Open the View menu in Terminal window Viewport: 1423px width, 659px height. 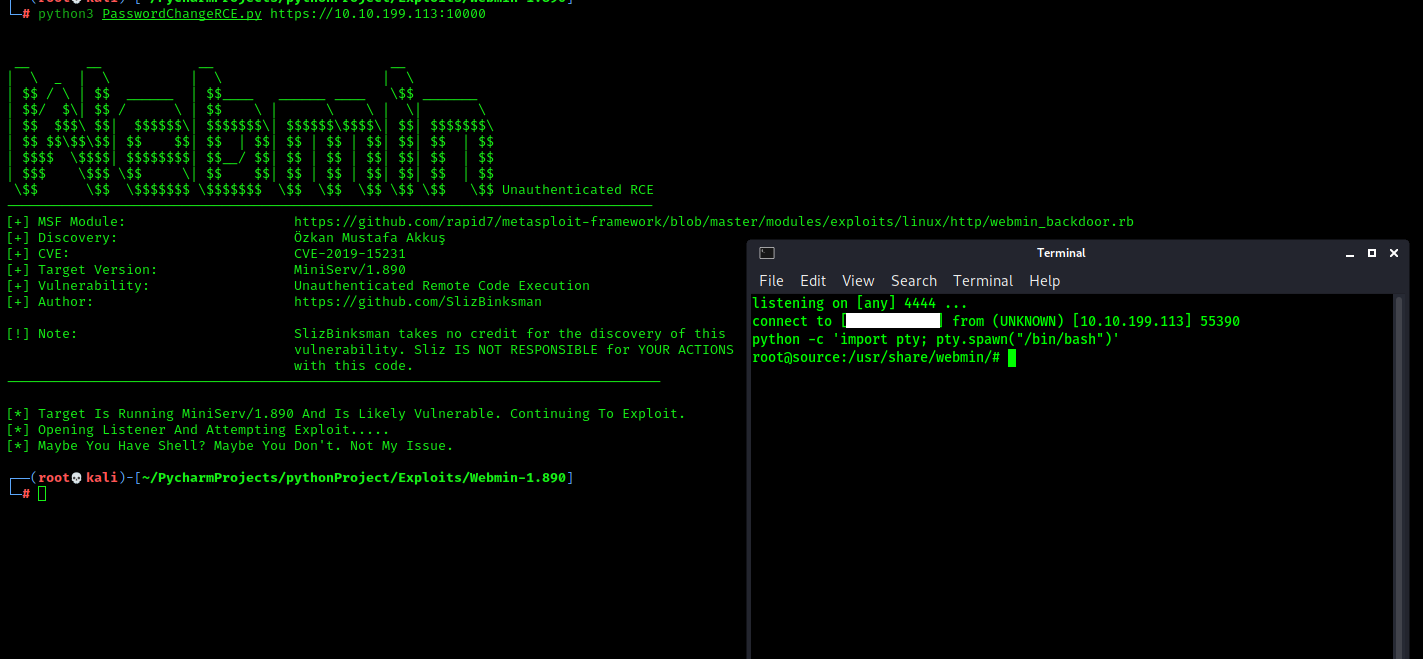click(858, 281)
